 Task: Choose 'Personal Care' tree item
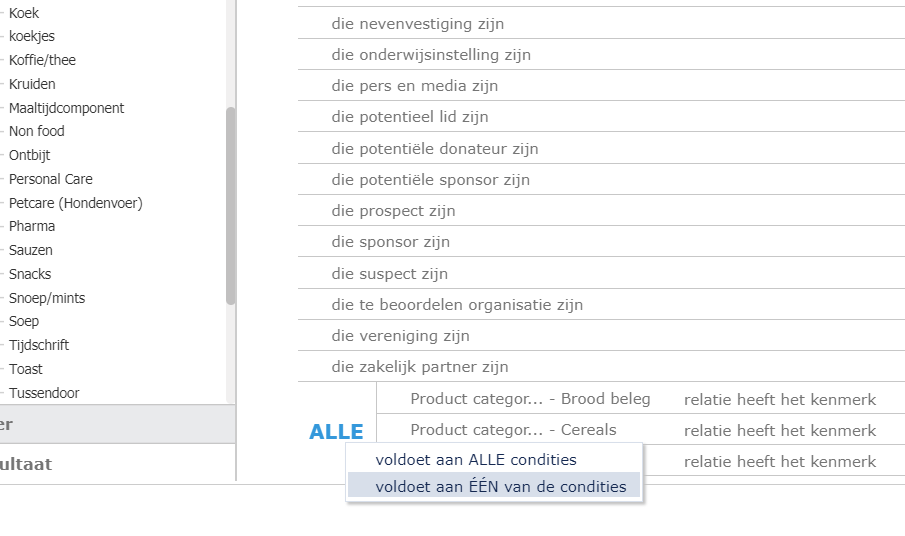(x=50, y=179)
